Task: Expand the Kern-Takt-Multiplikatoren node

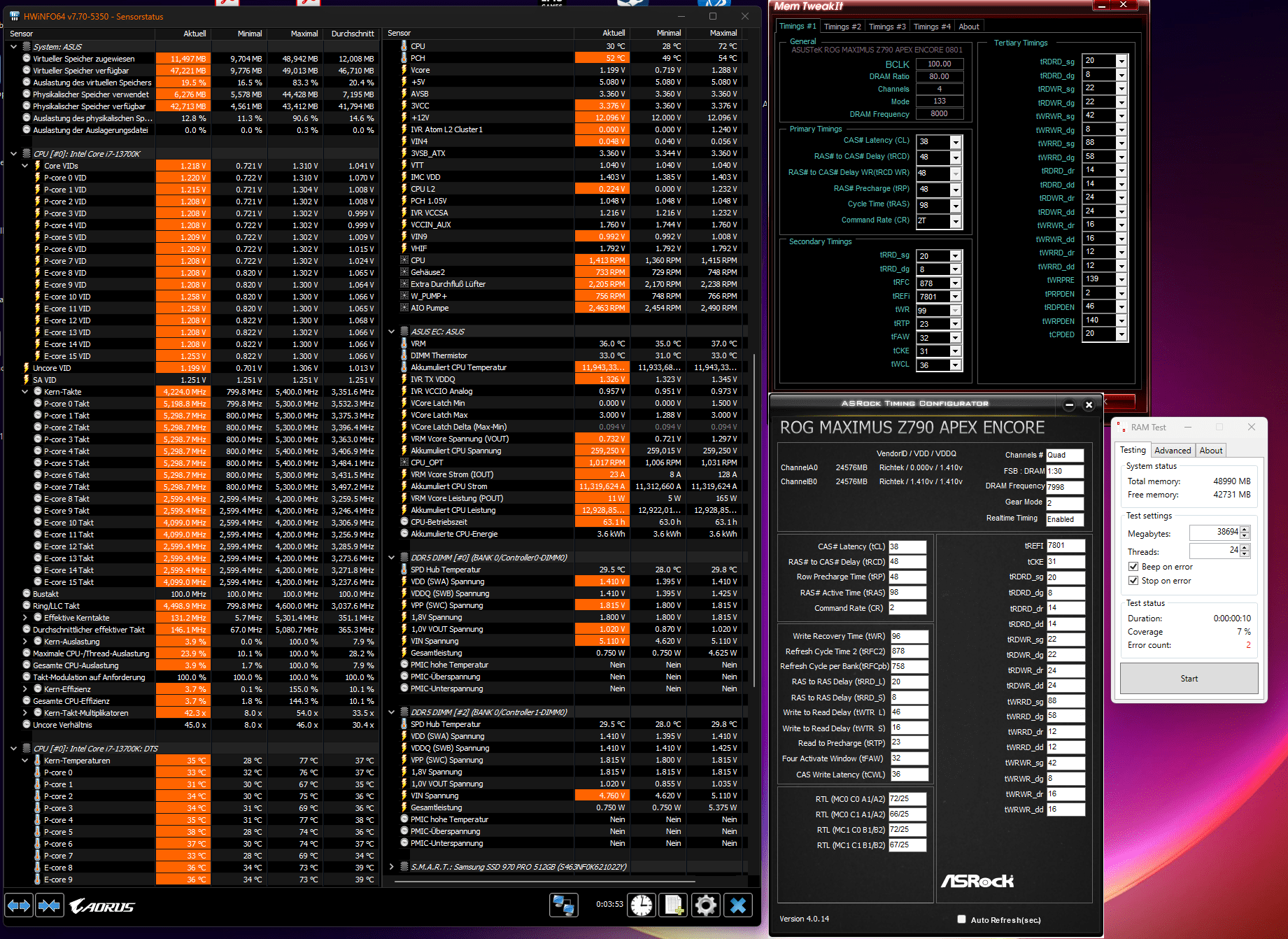Action: 24,713
